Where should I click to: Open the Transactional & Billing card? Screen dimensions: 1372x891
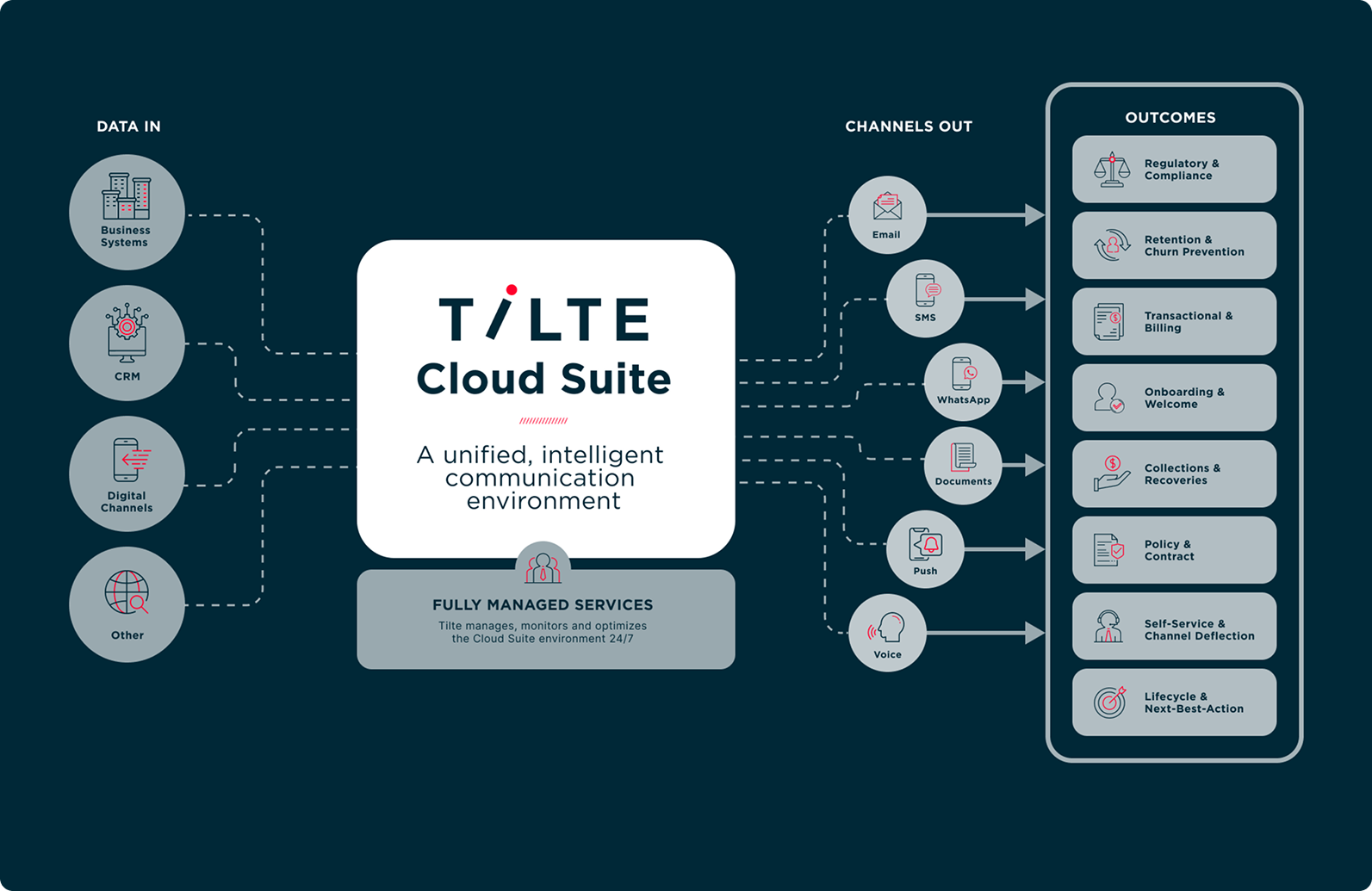(x=1174, y=322)
